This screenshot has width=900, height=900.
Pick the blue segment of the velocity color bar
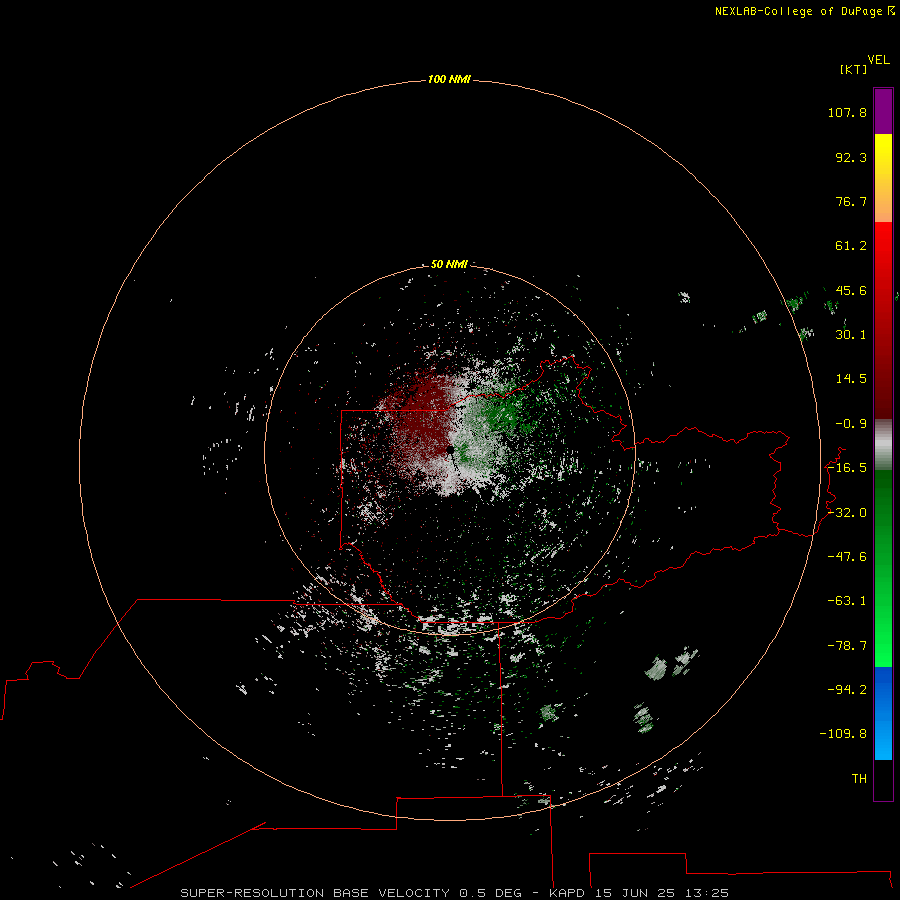(x=883, y=713)
